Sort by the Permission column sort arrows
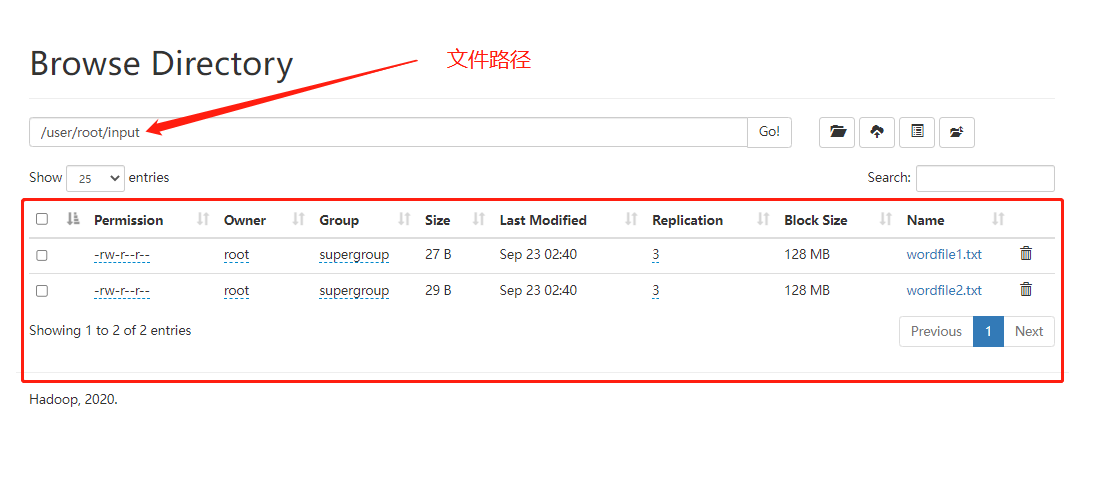 click(x=203, y=220)
